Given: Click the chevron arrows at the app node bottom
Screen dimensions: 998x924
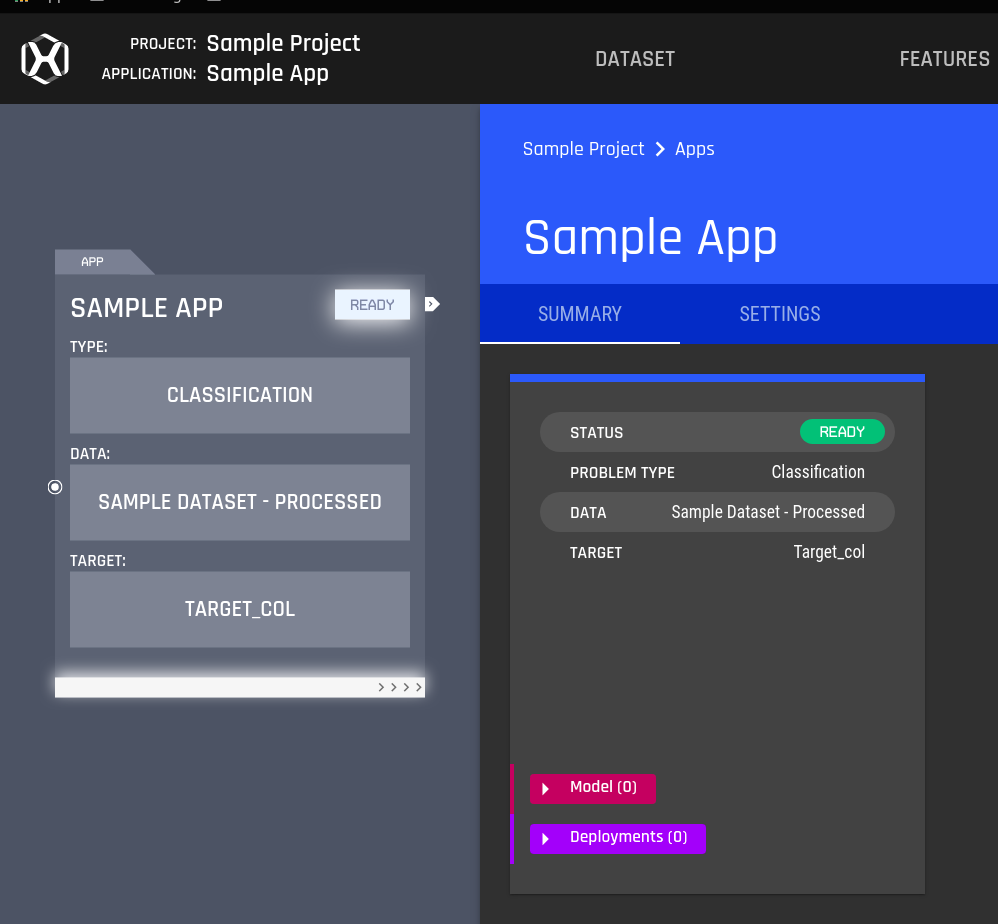Looking at the screenshot, I should 399,686.
